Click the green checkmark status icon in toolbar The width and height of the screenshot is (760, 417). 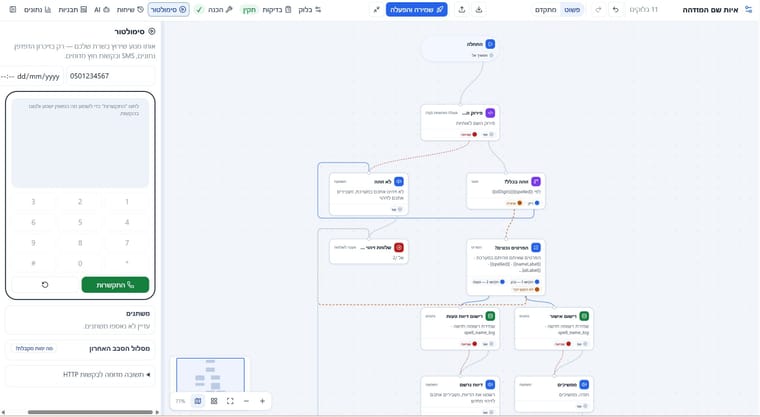[x=199, y=9]
